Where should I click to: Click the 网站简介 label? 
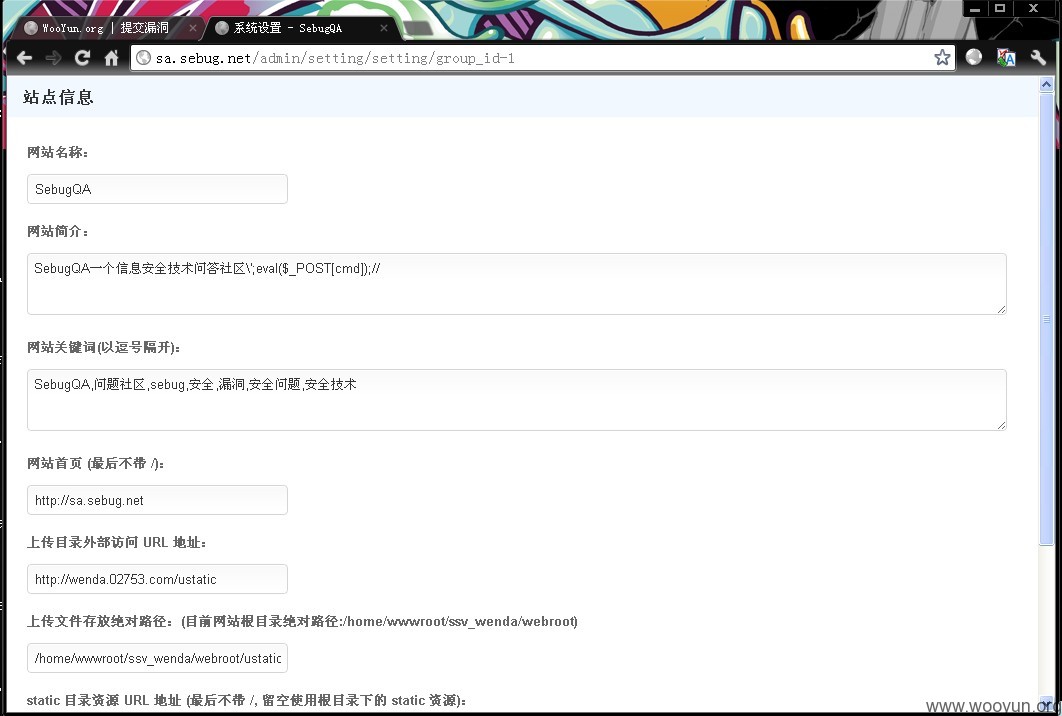[58, 232]
